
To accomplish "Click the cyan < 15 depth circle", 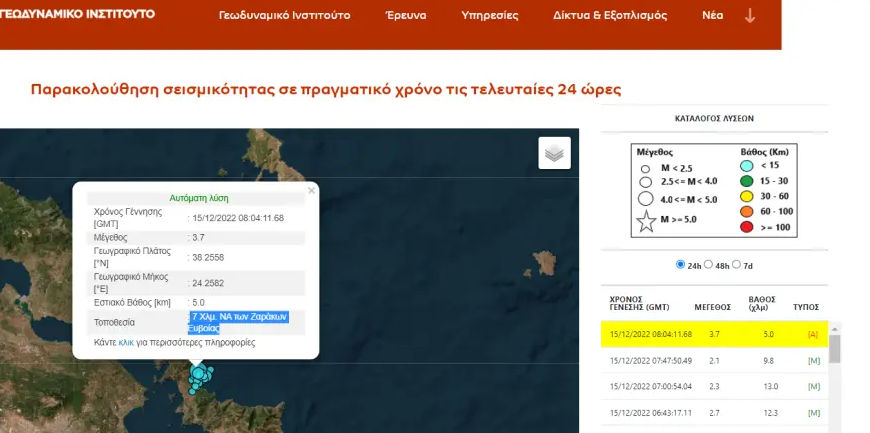I will [747, 166].
